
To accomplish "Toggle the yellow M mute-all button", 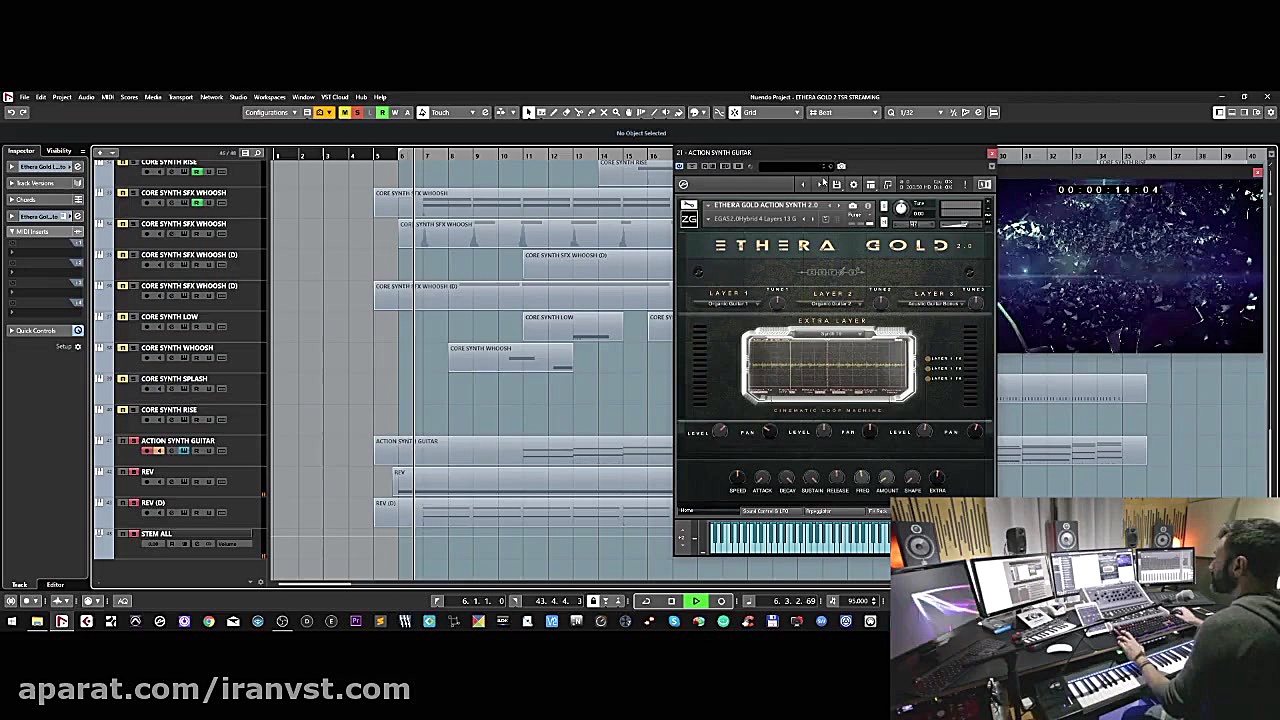I will pos(344,112).
